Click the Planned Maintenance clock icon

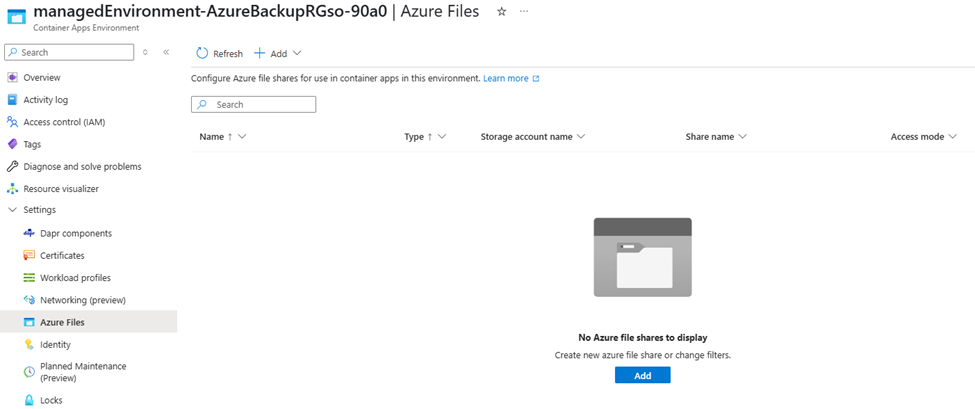pyautogui.click(x=29, y=372)
